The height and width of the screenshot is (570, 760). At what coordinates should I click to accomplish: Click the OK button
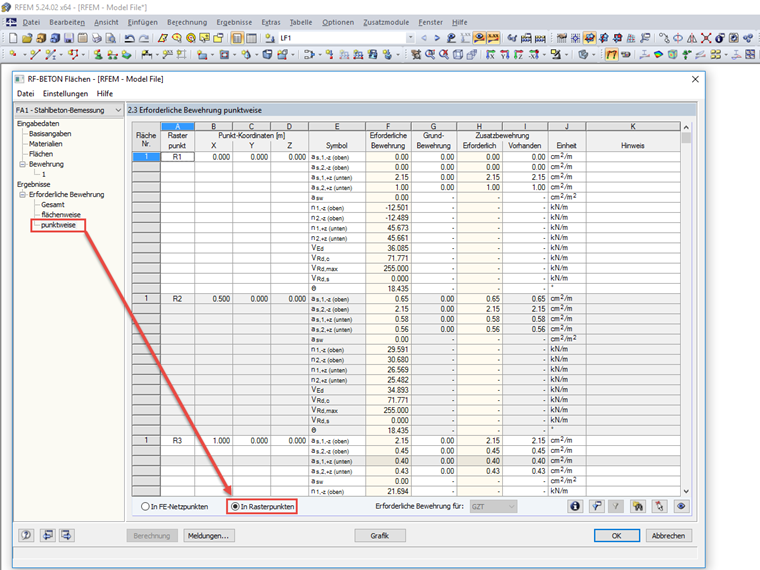click(x=617, y=536)
